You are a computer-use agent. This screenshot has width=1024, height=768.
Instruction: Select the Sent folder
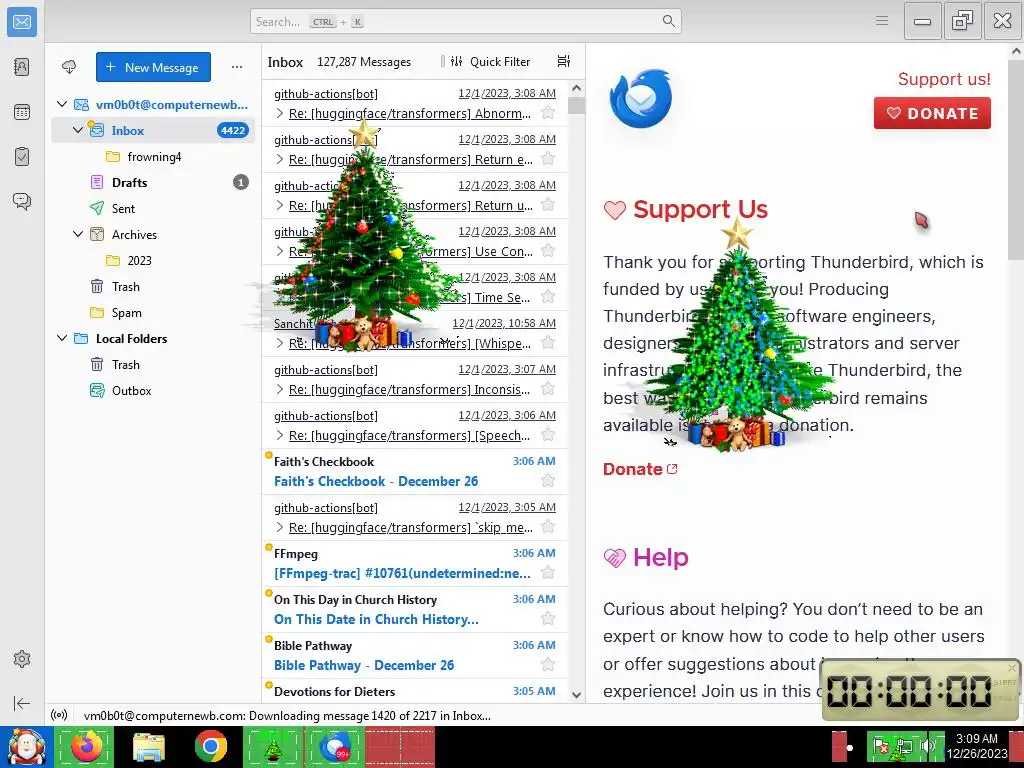pyautogui.click(x=153, y=208)
